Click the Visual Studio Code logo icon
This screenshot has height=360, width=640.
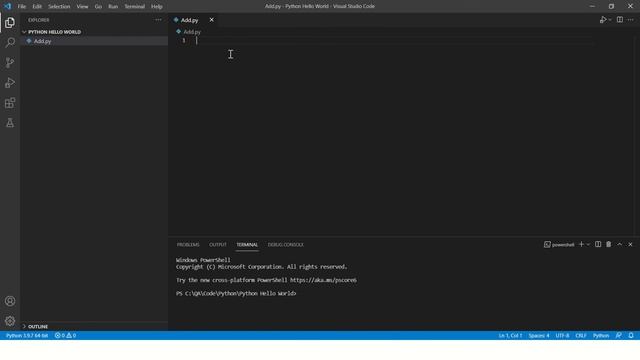tap(8, 6)
